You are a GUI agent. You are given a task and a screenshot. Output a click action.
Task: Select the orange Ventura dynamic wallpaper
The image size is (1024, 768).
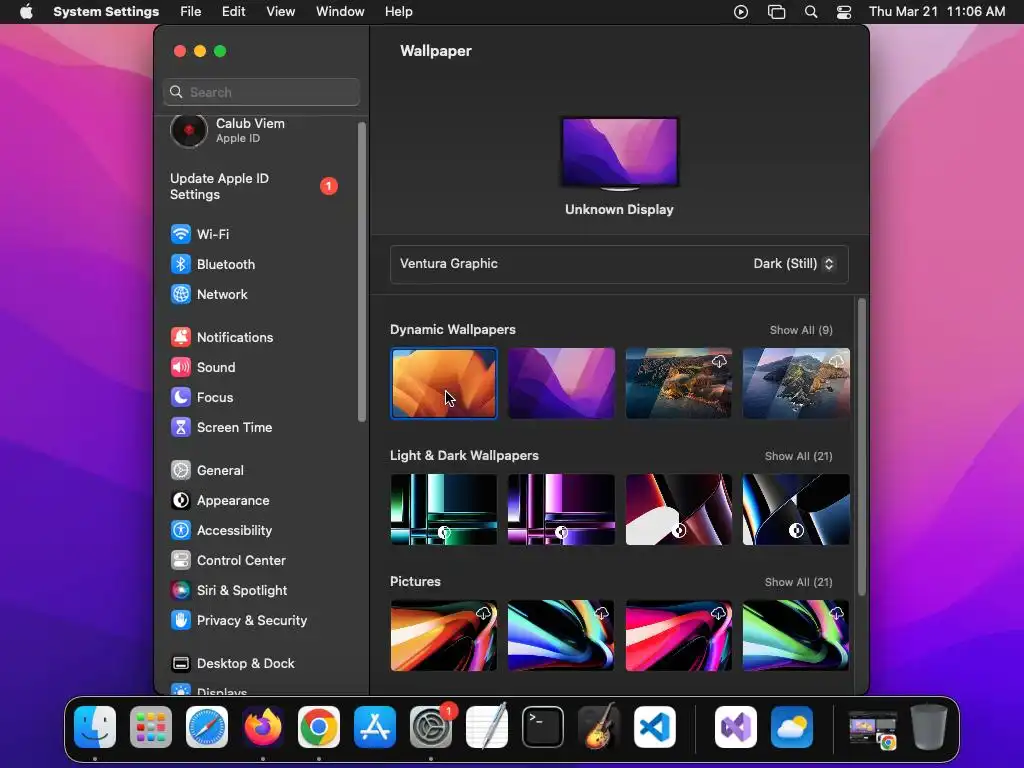(443, 383)
